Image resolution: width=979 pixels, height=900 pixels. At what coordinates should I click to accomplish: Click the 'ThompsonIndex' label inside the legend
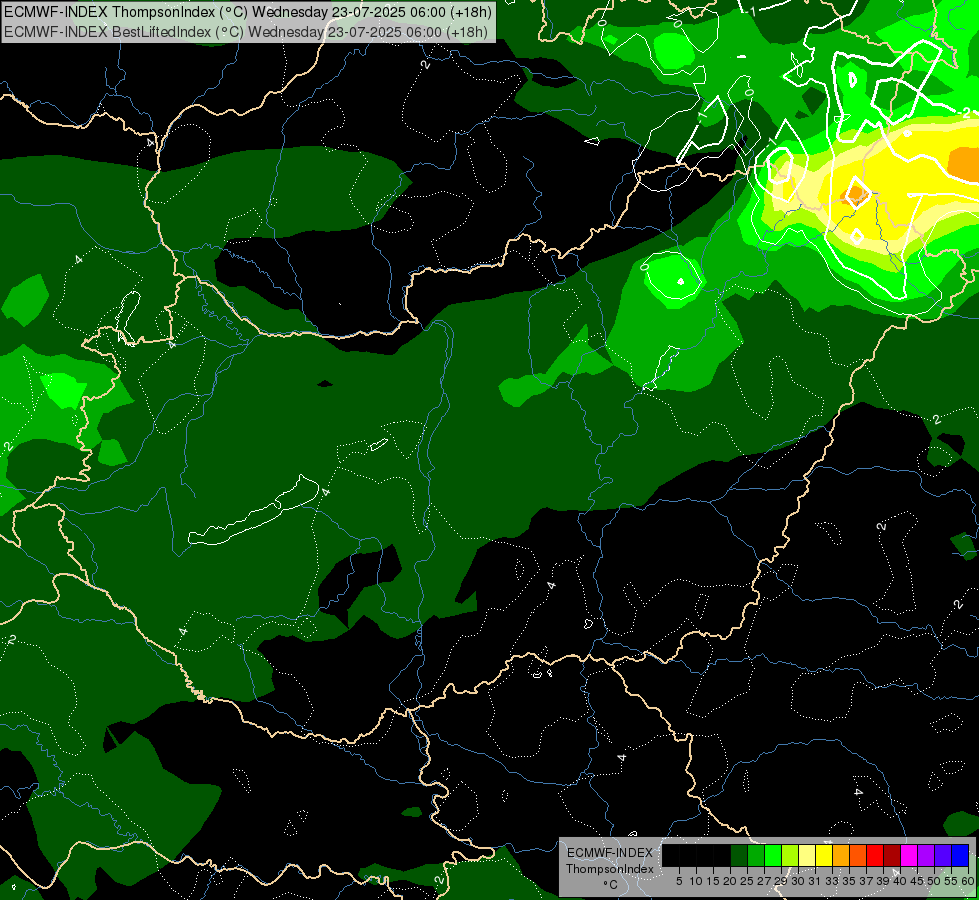point(610,869)
